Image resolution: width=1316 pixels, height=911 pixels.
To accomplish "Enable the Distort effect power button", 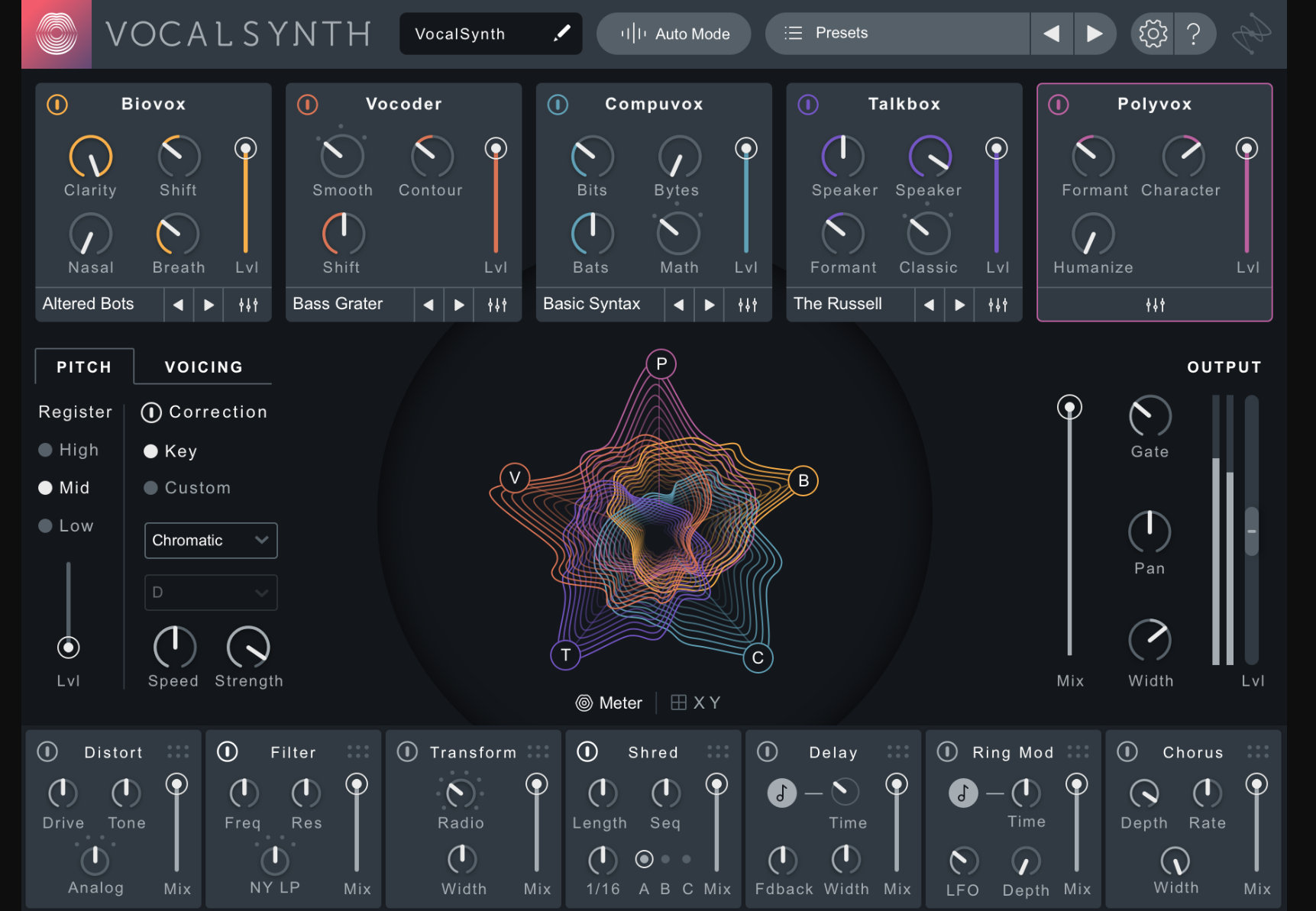I will [x=47, y=752].
